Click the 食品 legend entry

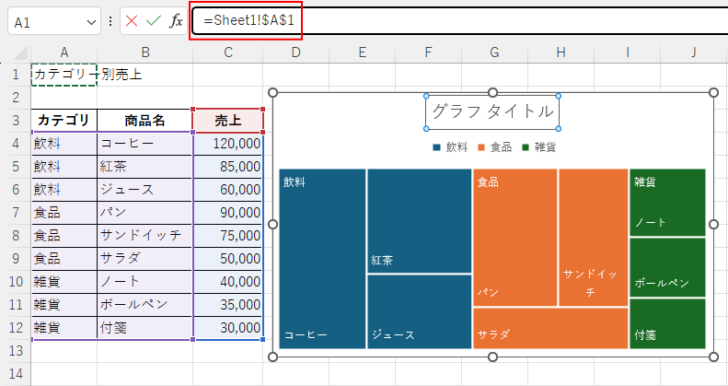point(494,147)
